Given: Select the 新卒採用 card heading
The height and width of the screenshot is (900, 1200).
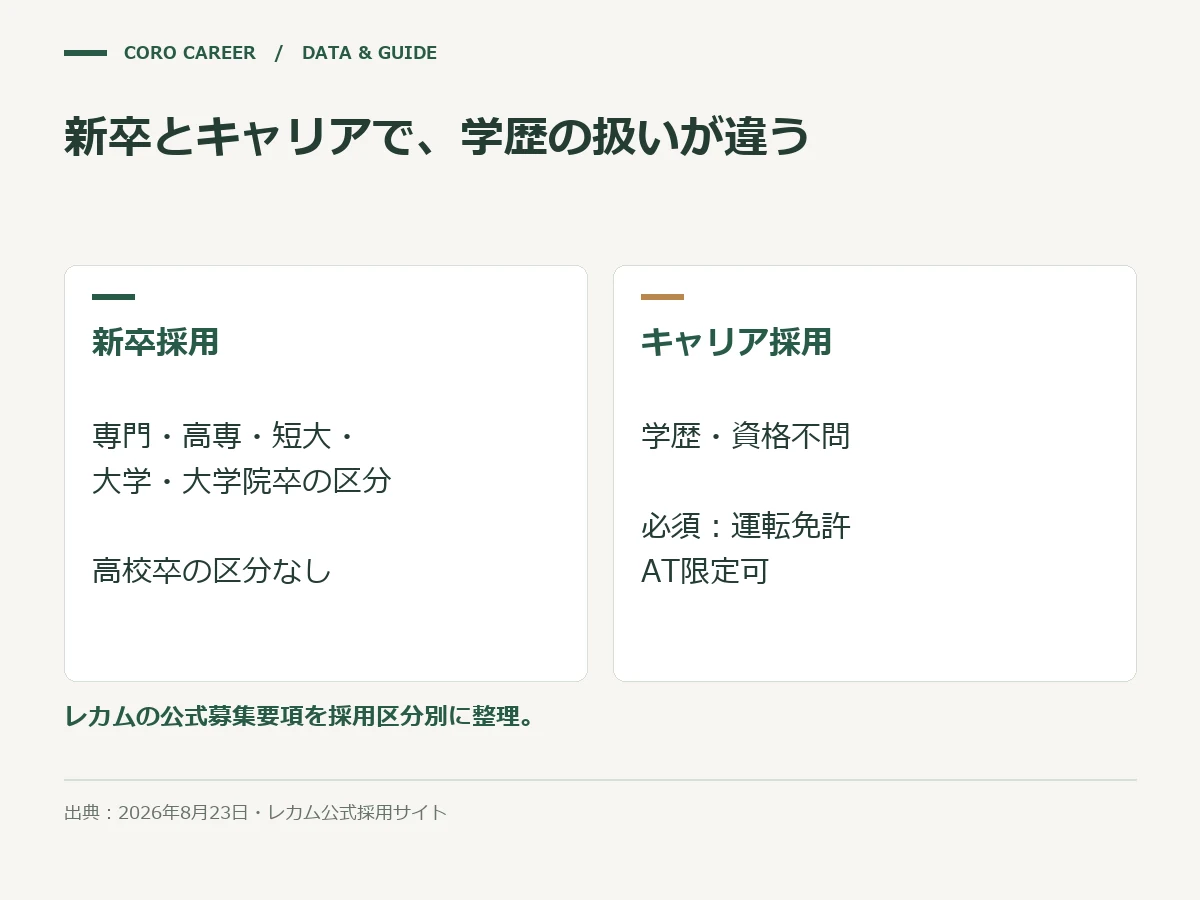Looking at the screenshot, I should coord(155,342).
